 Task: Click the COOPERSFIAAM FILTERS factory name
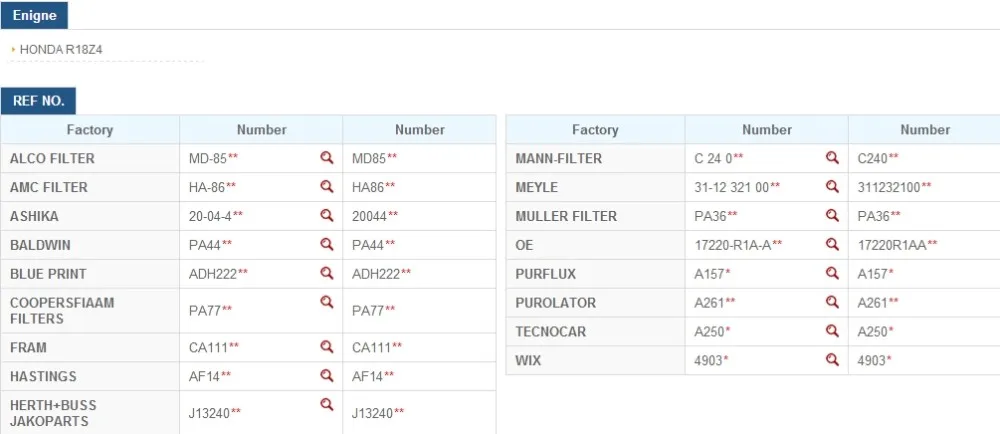click(62, 310)
